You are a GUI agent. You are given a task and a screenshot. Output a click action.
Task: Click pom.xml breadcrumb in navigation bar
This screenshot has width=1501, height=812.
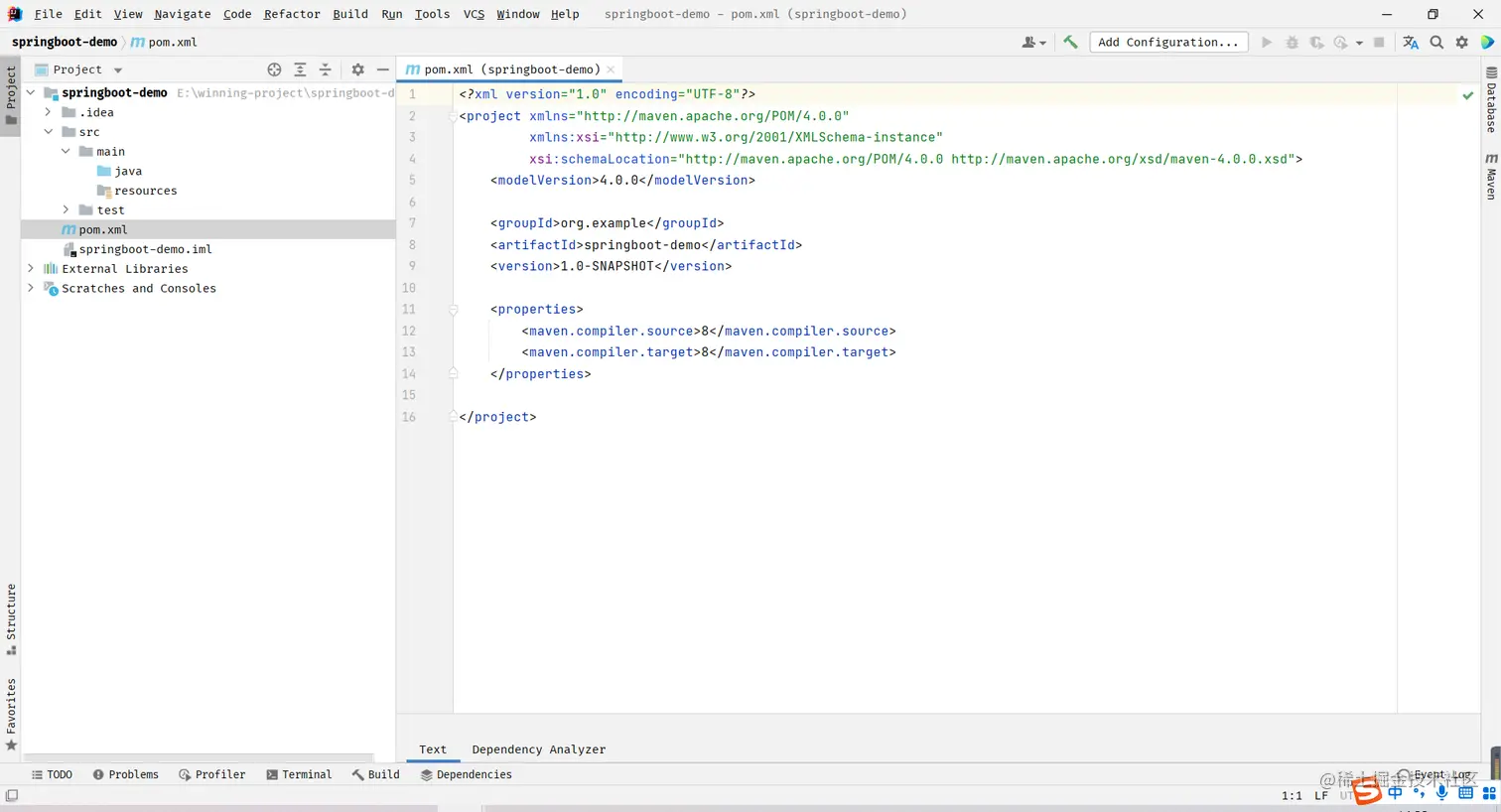165,42
